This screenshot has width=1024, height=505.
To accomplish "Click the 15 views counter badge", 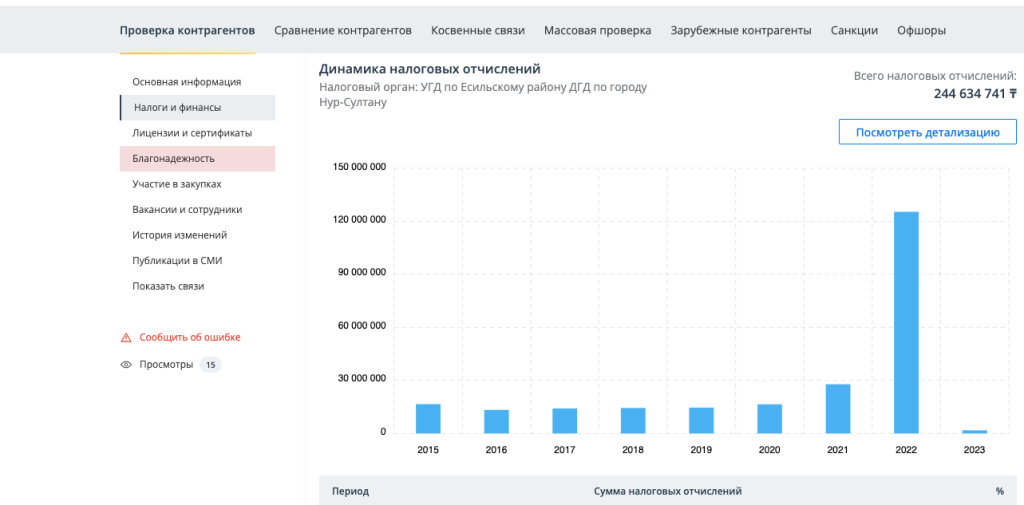I will pos(210,365).
